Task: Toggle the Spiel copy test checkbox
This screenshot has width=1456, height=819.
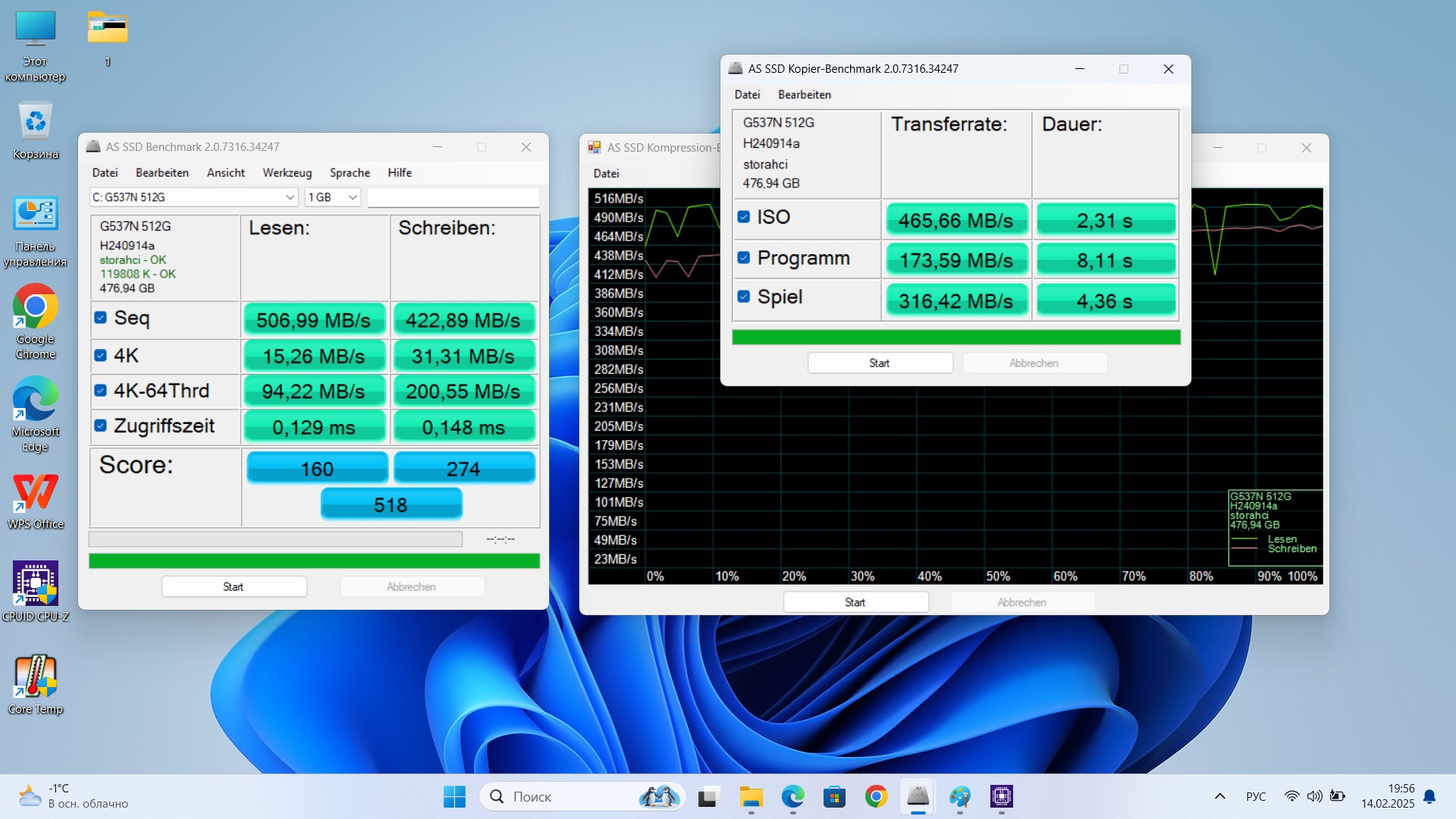Action: pyautogui.click(x=744, y=297)
